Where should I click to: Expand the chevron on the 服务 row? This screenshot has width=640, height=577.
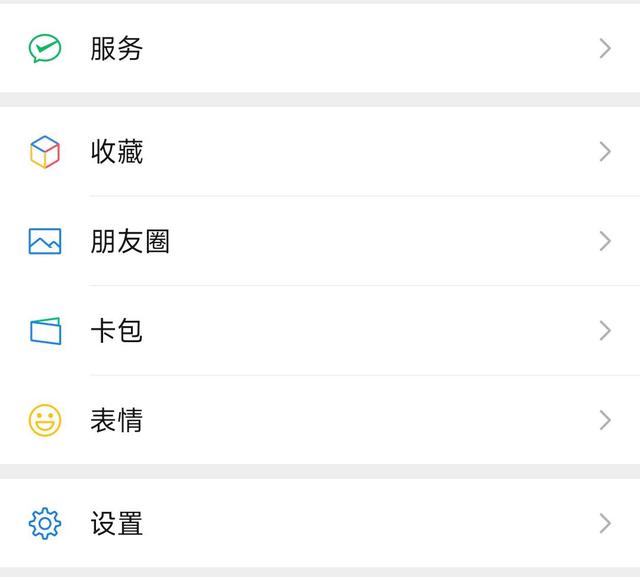coord(605,48)
